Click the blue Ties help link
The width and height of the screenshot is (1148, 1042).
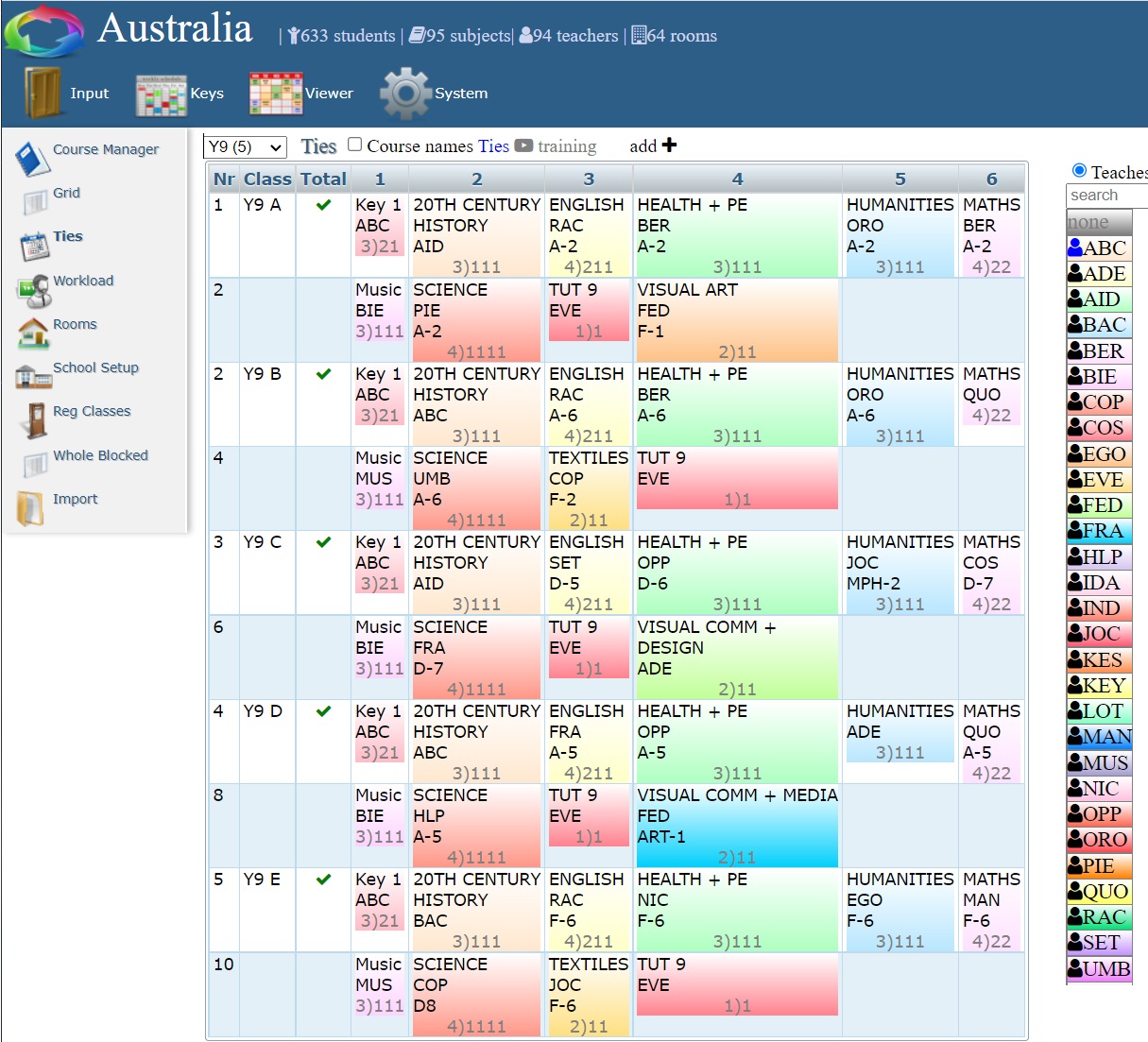493,146
